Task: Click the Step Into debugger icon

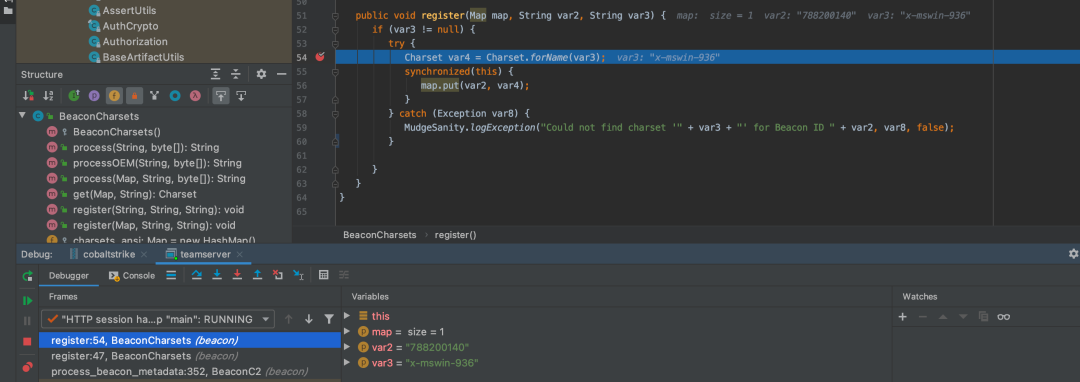Action: [217, 275]
